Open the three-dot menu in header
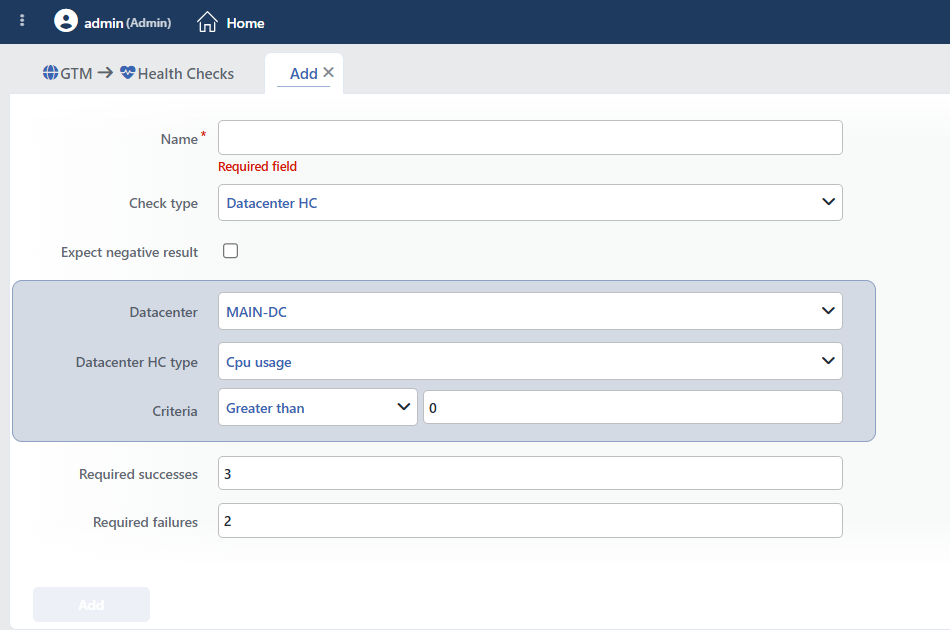The width and height of the screenshot is (950, 630). [22, 21]
